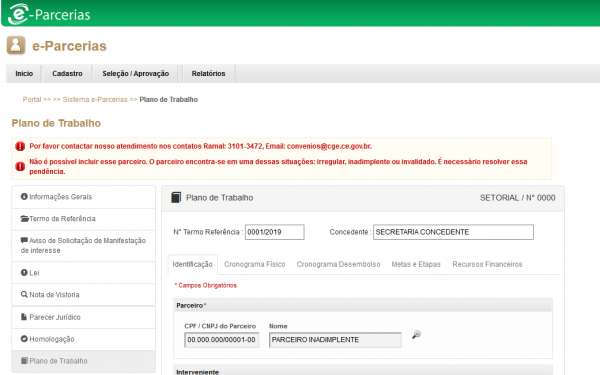Image resolution: width=600 pixels, height=375 pixels.
Task: Follow the Sistema e-Parcerias breadcrumb link
Action: [95, 99]
